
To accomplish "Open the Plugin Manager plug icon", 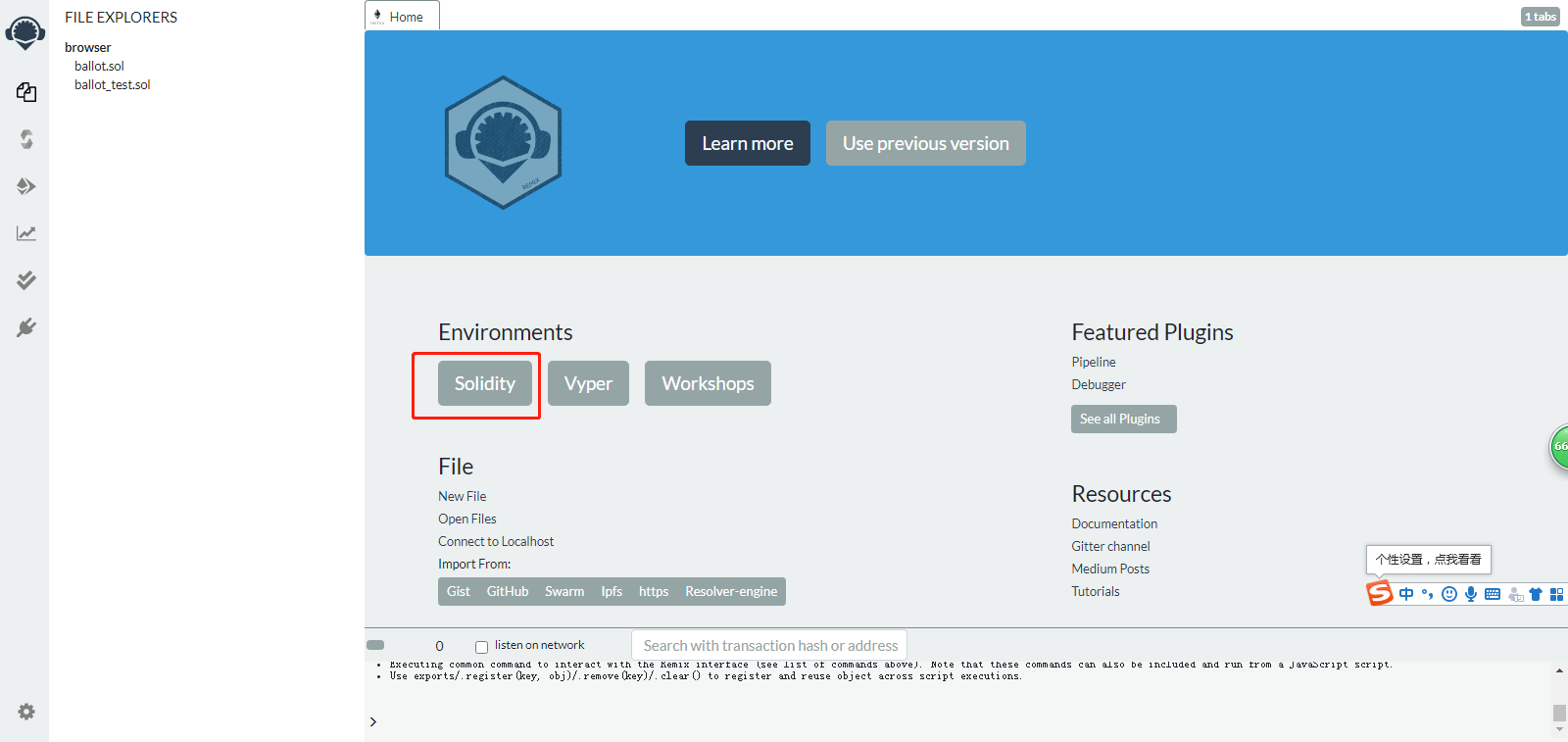I will tap(26, 327).
